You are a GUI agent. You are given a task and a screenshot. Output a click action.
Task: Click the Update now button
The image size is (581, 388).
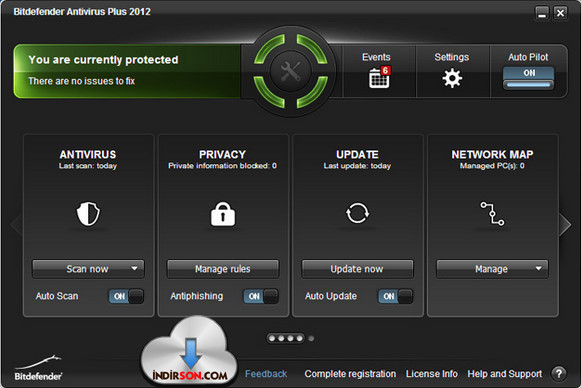357,269
